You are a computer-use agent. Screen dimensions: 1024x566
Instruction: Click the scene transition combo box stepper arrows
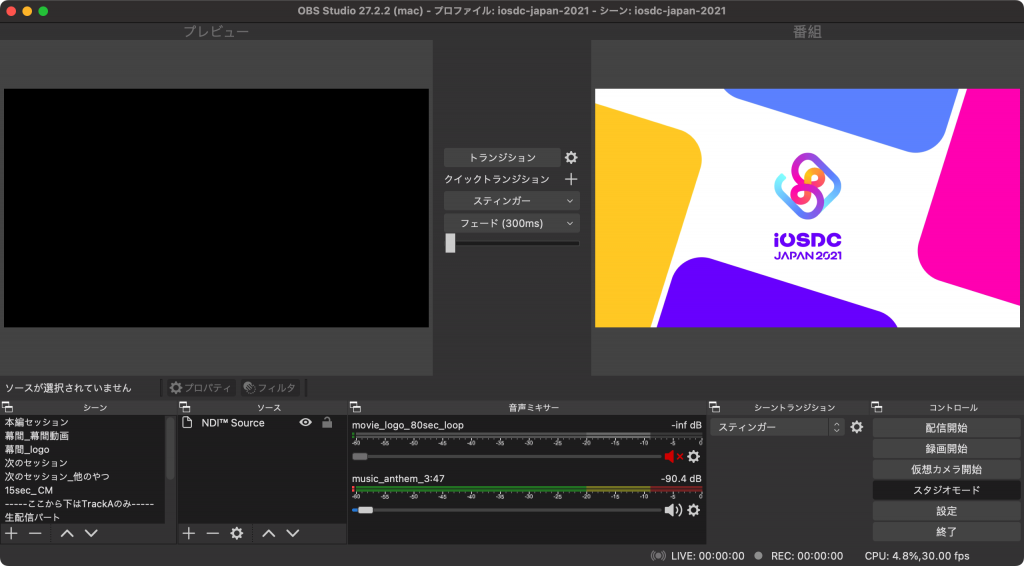coord(836,428)
